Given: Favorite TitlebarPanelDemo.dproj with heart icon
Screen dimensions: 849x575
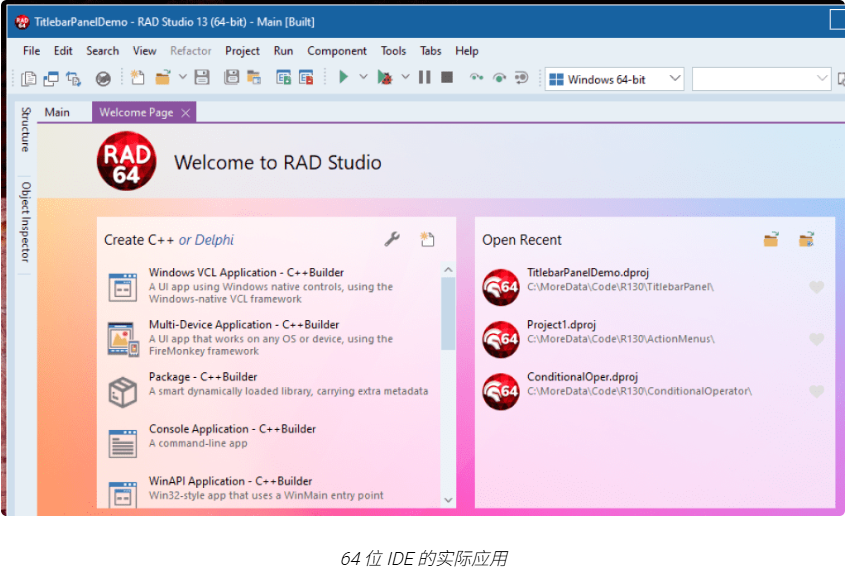Looking at the screenshot, I should [816, 288].
